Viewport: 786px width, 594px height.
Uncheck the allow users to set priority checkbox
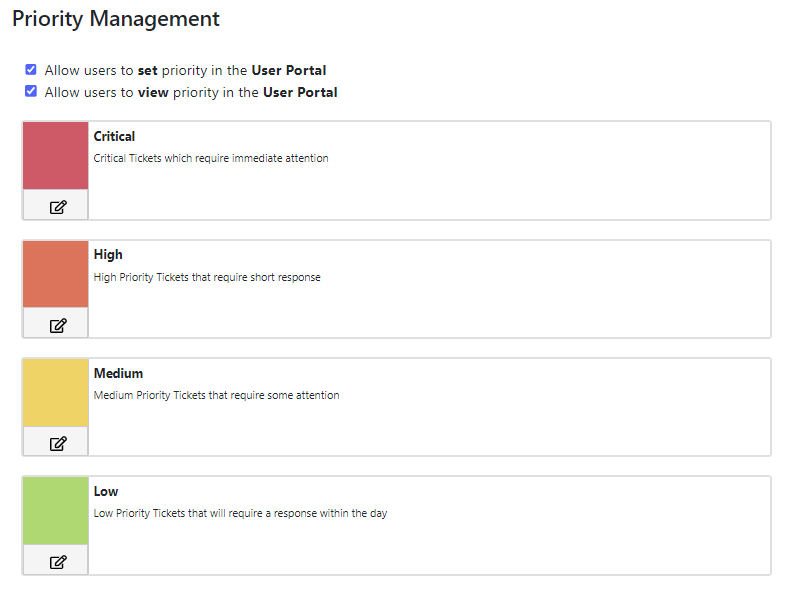[31, 69]
